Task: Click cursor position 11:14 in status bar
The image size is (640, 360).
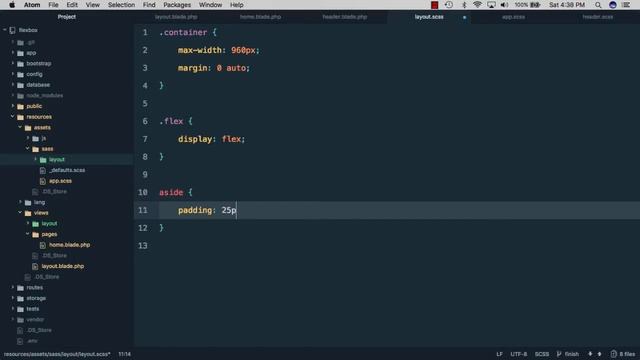Action: [x=124, y=354]
